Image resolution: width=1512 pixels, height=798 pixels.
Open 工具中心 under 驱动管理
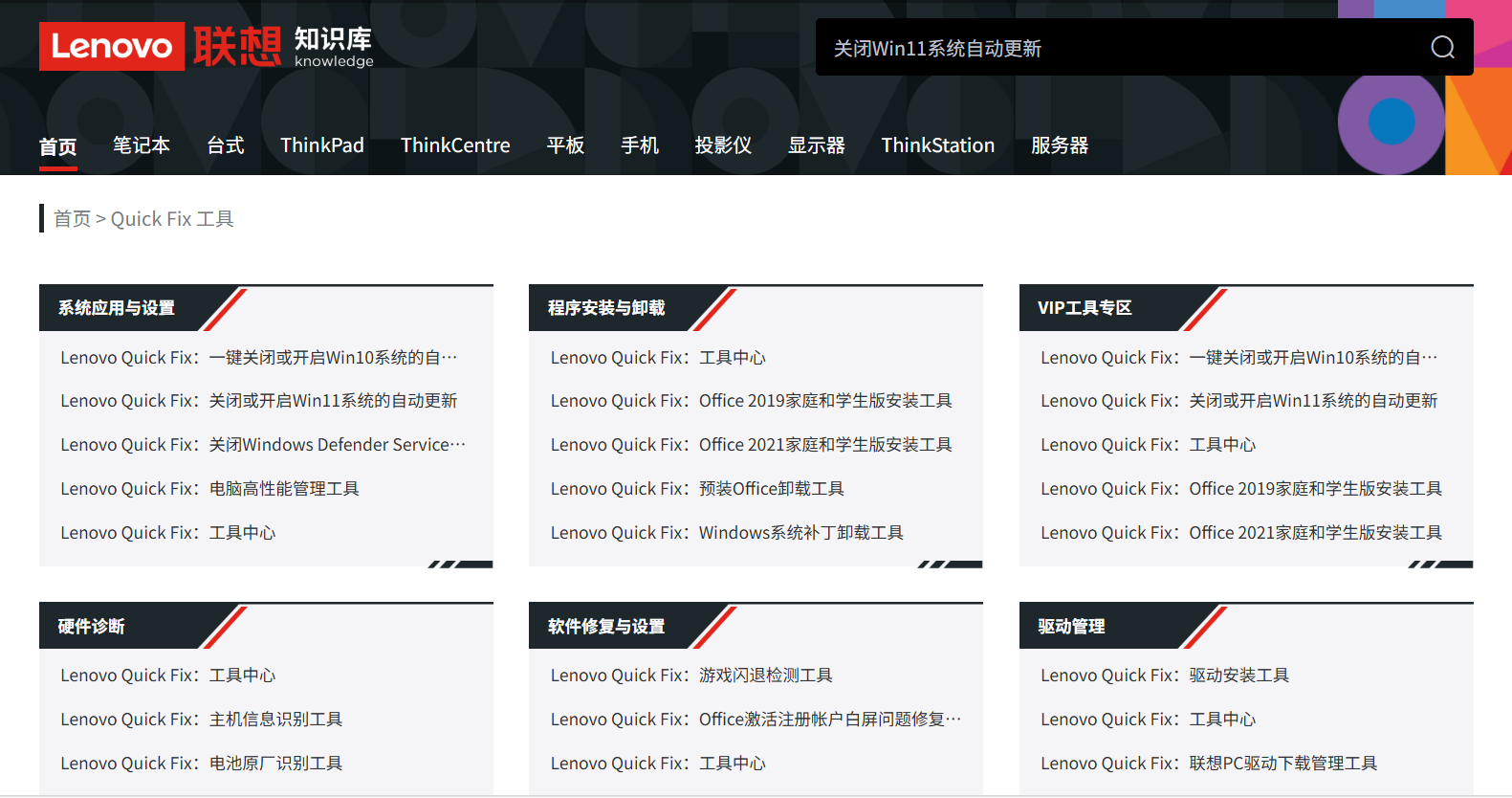pos(1149,720)
